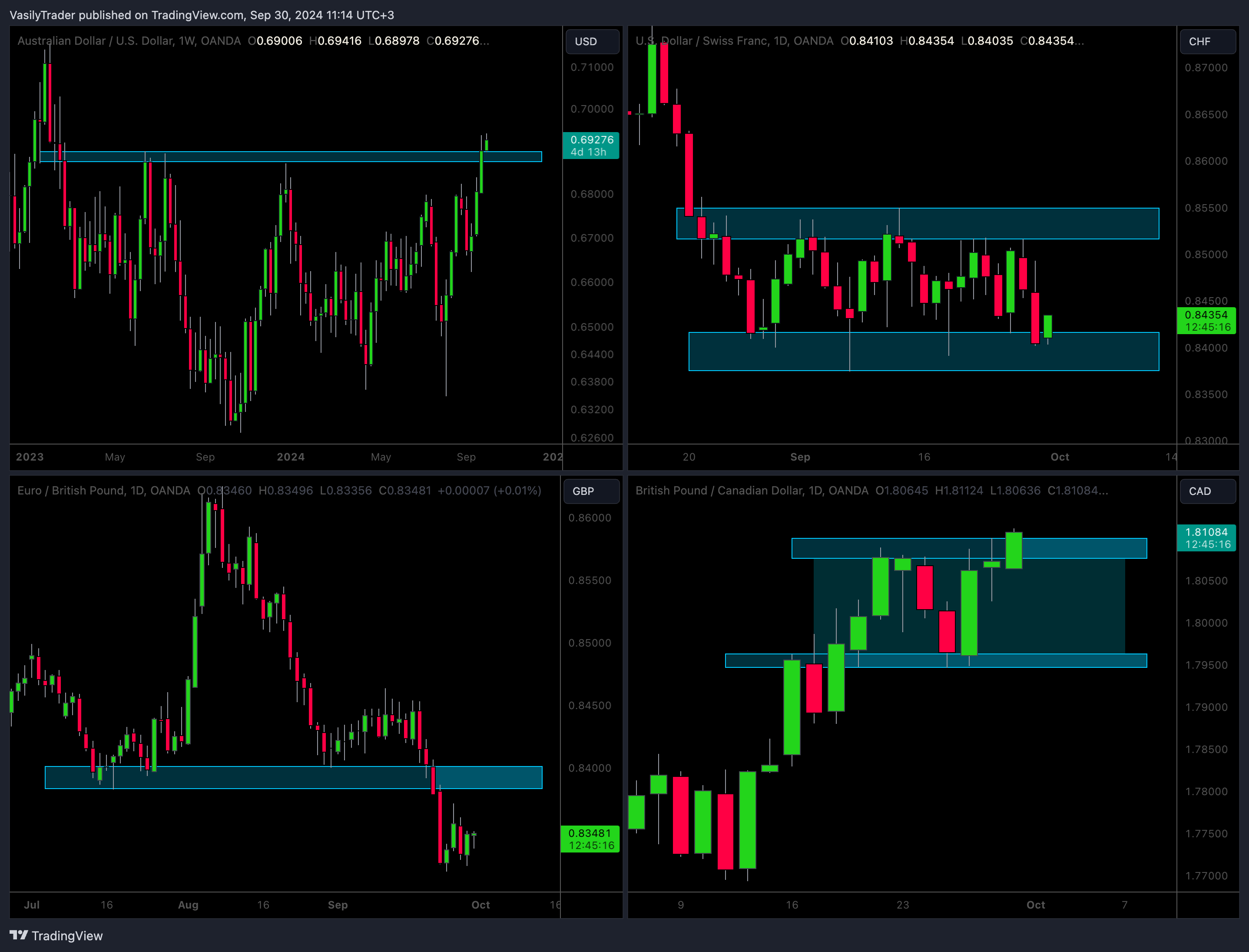
Task: Select the upper GBP/CAD resistance zone rectangle
Action: (x=969, y=548)
